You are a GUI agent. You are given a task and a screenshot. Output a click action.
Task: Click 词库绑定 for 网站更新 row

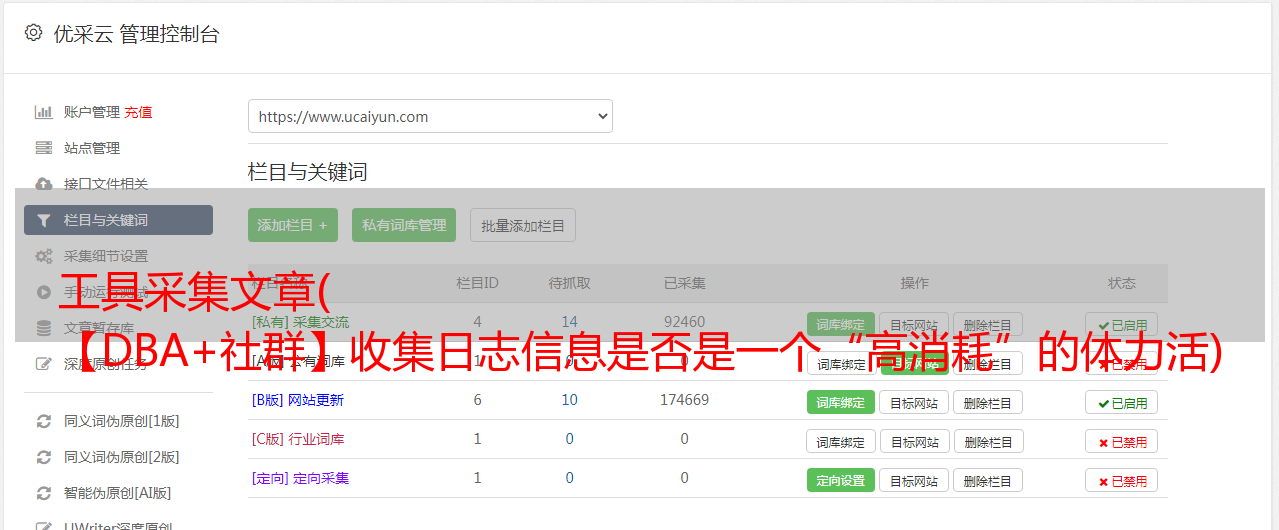tap(841, 402)
